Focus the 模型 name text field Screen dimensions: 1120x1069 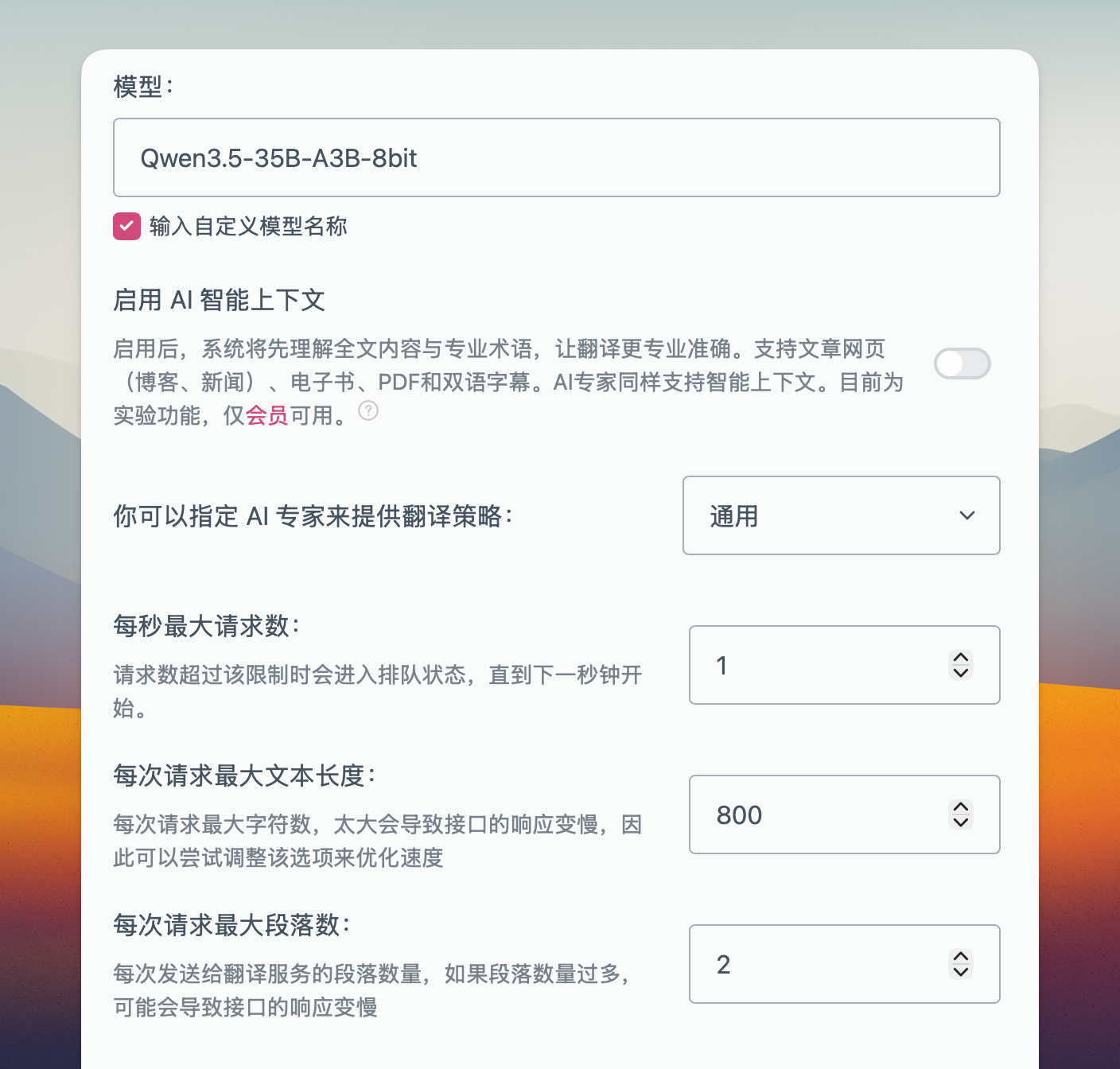click(x=556, y=157)
